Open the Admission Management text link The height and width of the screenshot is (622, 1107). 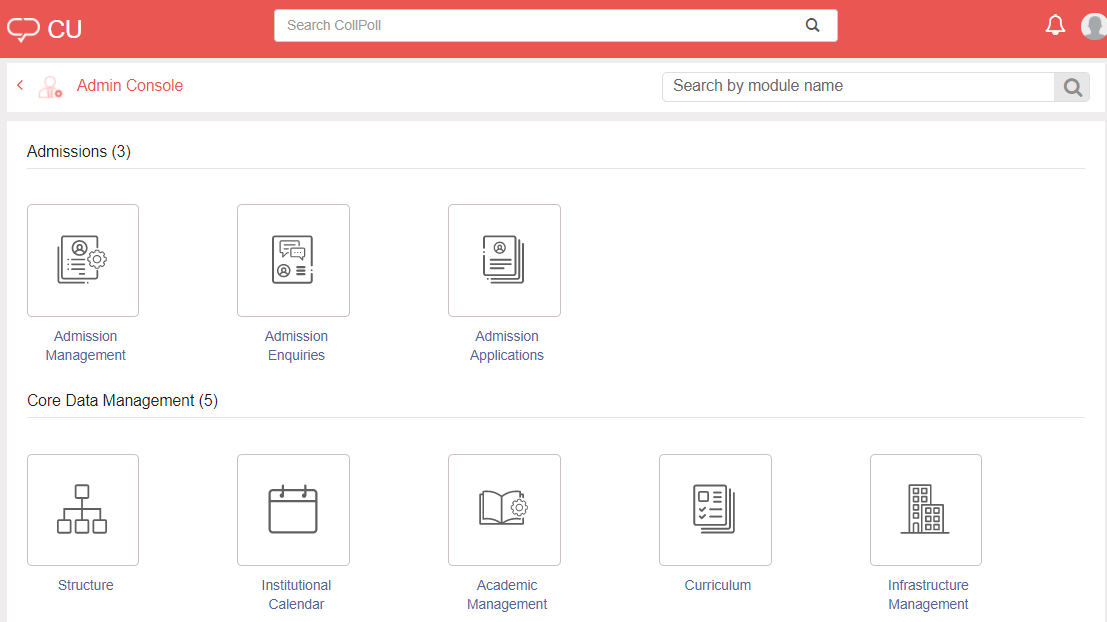point(85,346)
